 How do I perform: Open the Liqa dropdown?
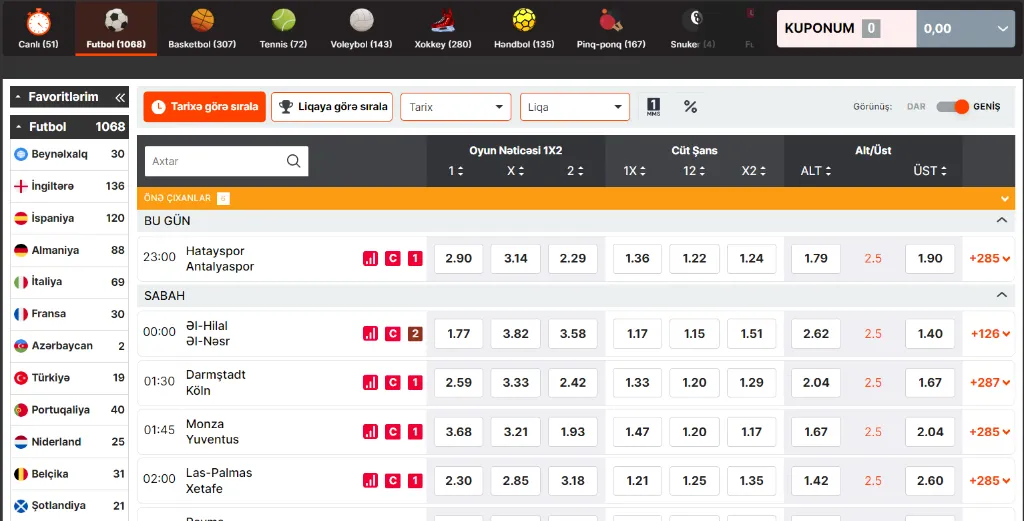(x=574, y=107)
